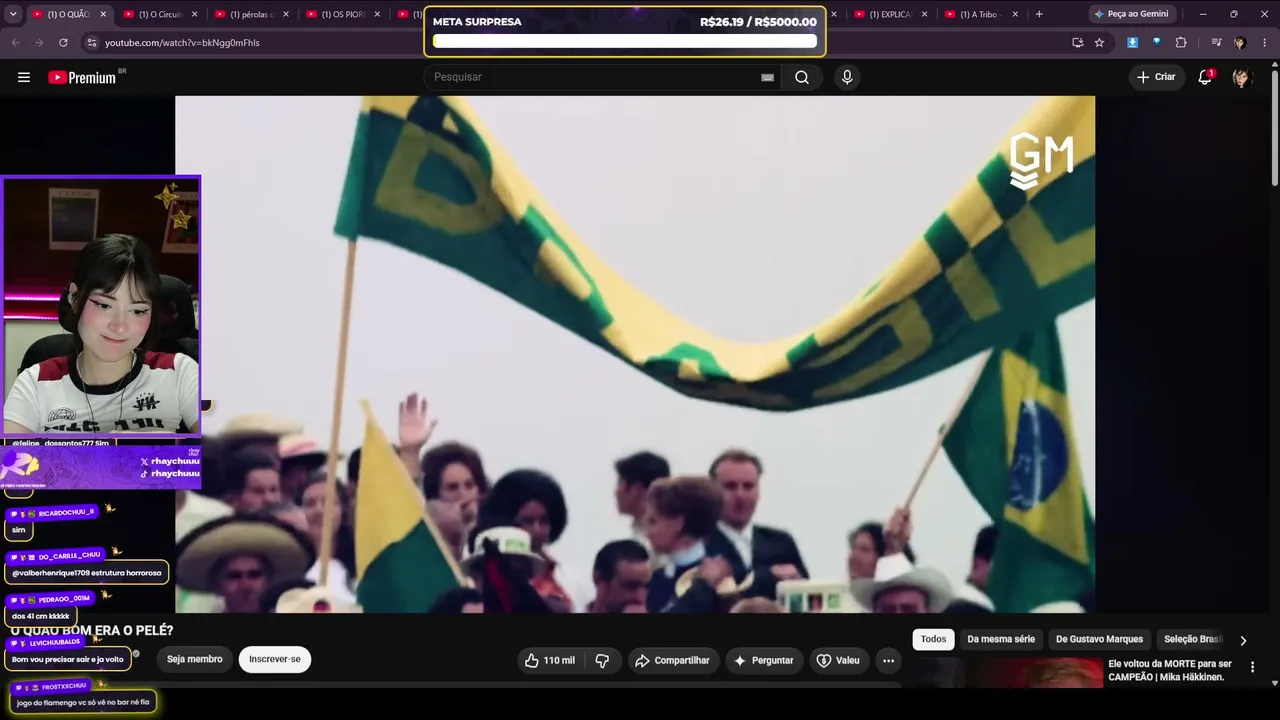Like the video with 110 mil
This screenshot has width=1280, height=720.
[x=549, y=660]
